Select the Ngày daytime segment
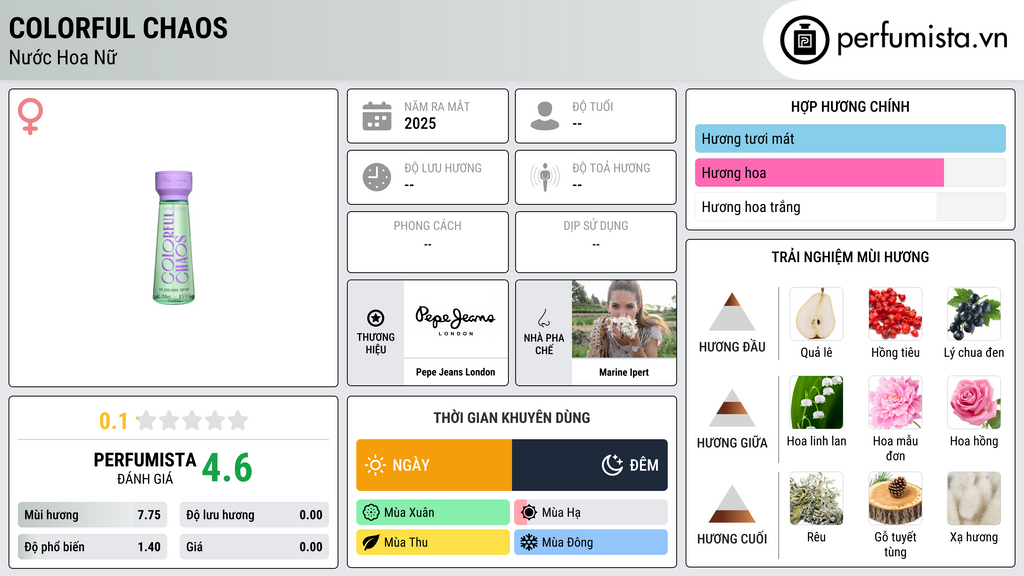1024x576 pixels. click(434, 465)
